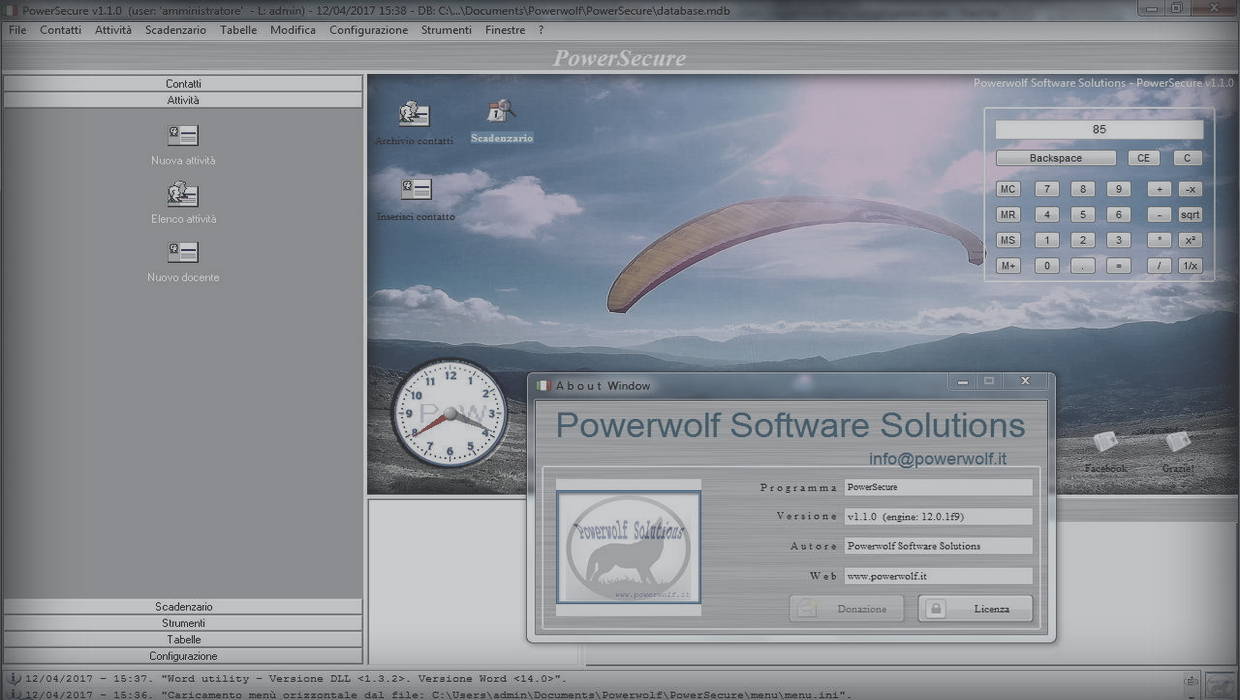The height and width of the screenshot is (700, 1240).
Task: Click the calculator CE button
Action: point(1143,158)
